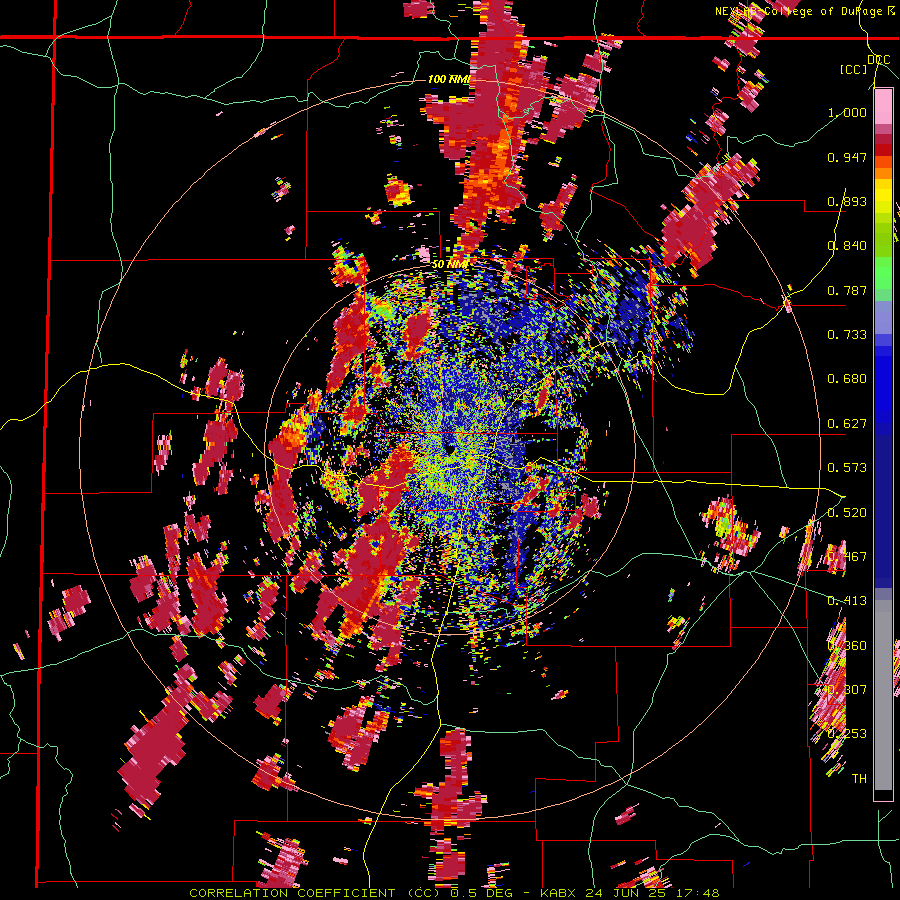Click the TH threshold label in legend
The height and width of the screenshot is (900, 900).
click(x=859, y=779)
